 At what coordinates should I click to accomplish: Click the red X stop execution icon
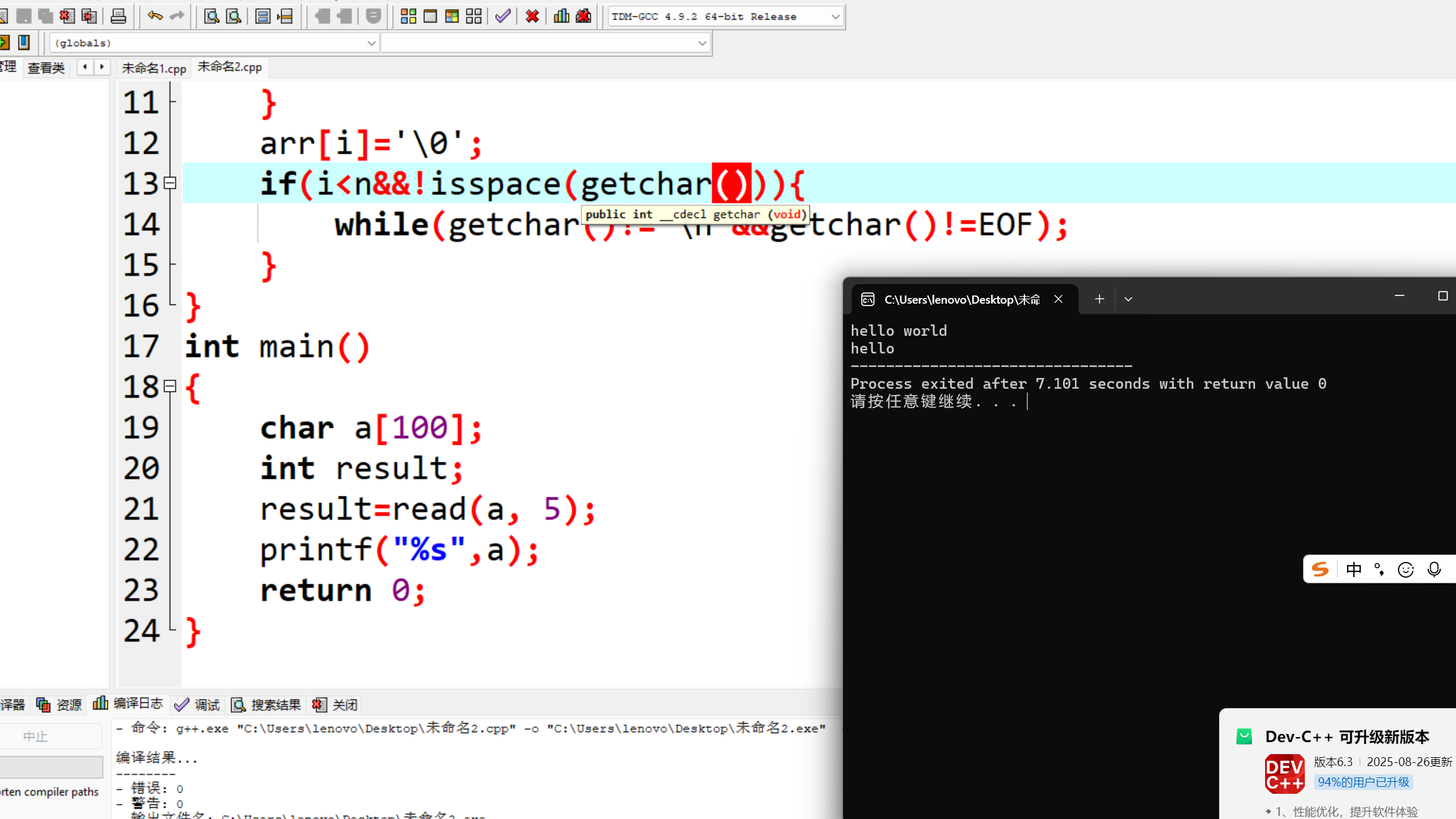click(532, 16)
